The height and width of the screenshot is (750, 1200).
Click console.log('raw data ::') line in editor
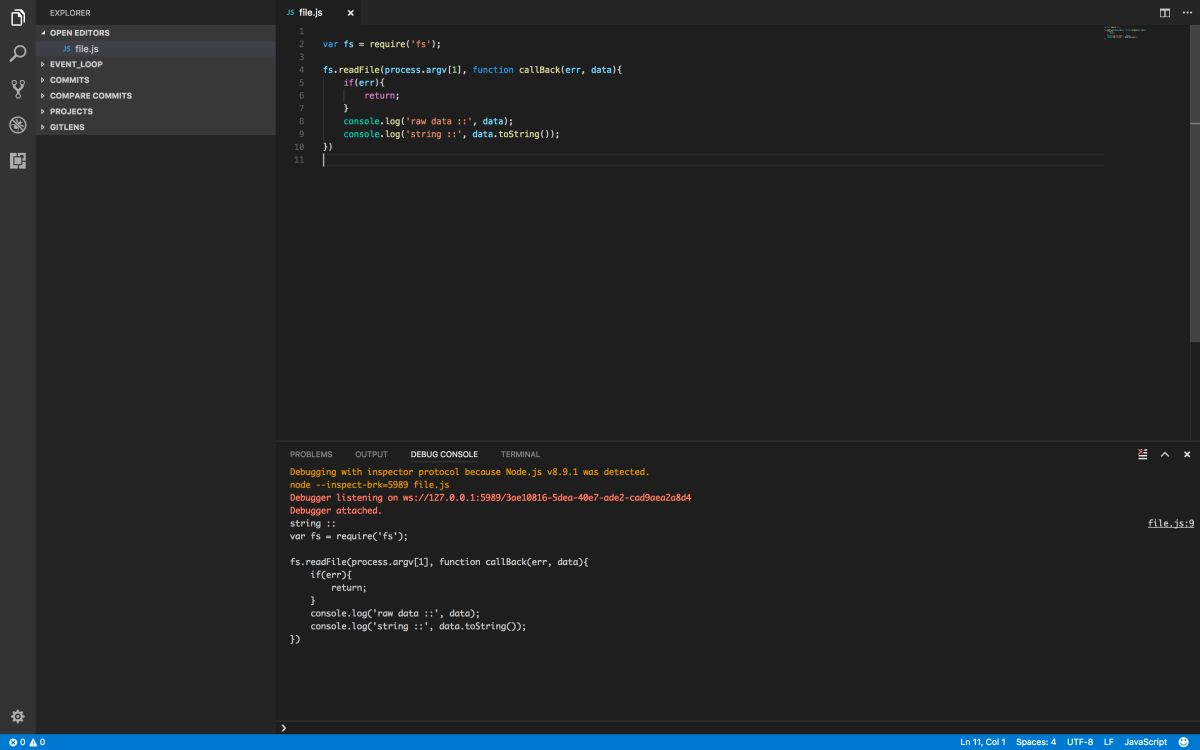pyautogui.click(x=428, y=121)
